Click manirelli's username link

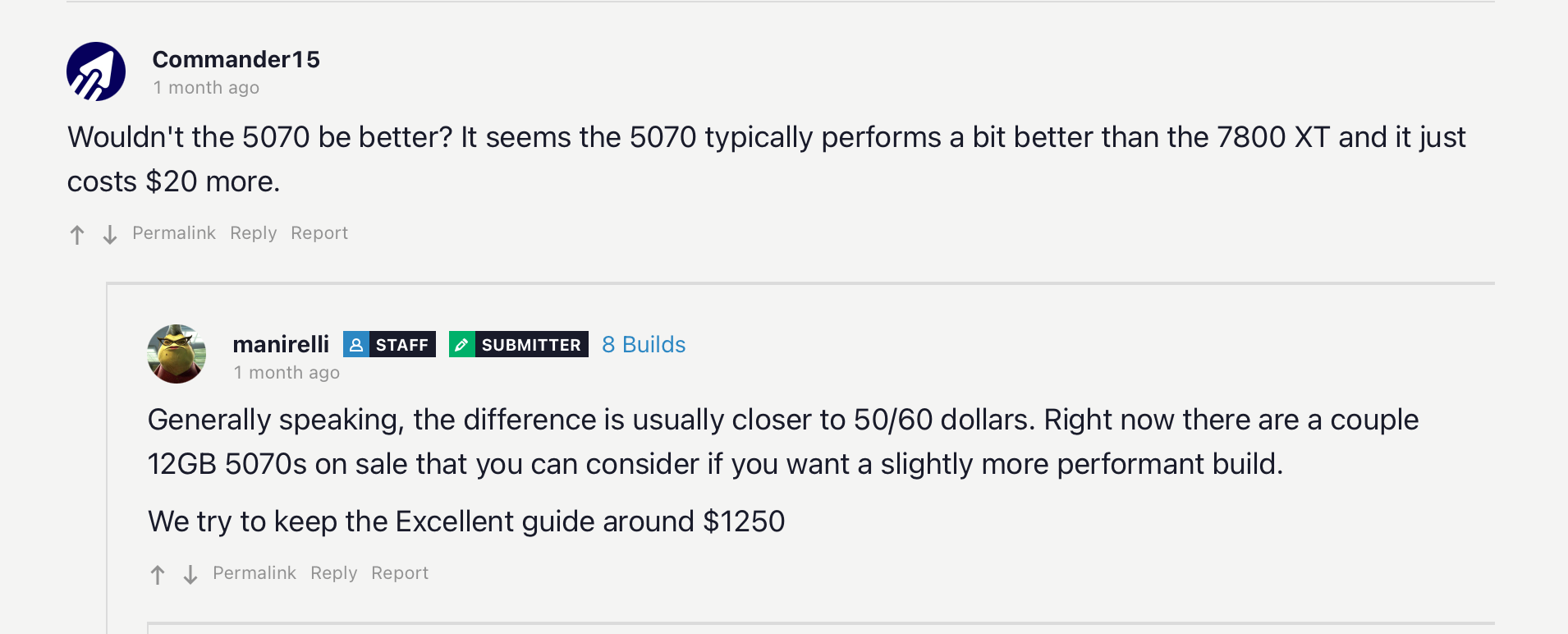[x=281, y=344]
